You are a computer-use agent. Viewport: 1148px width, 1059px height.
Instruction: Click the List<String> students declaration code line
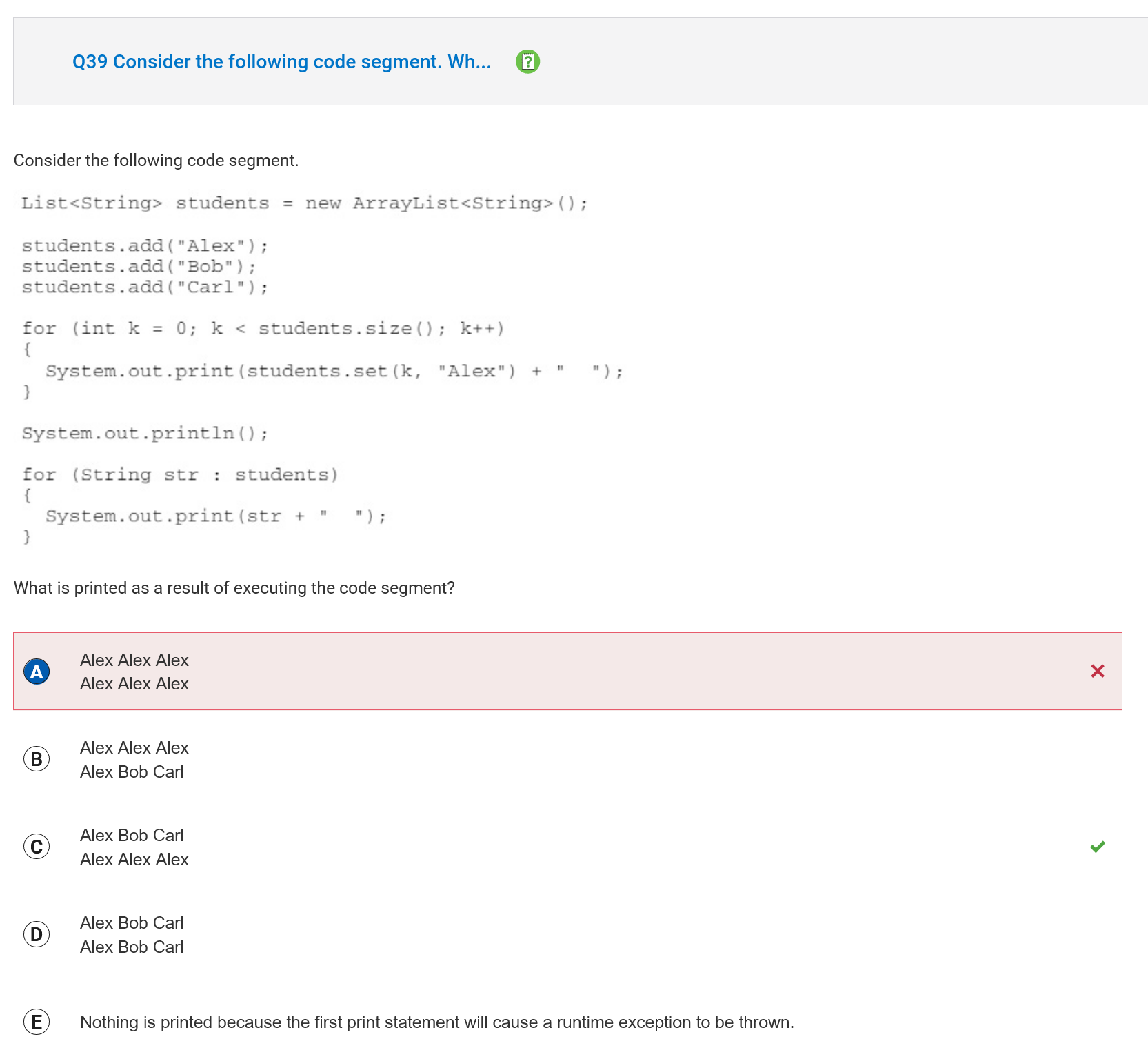[x=304, y=203]
